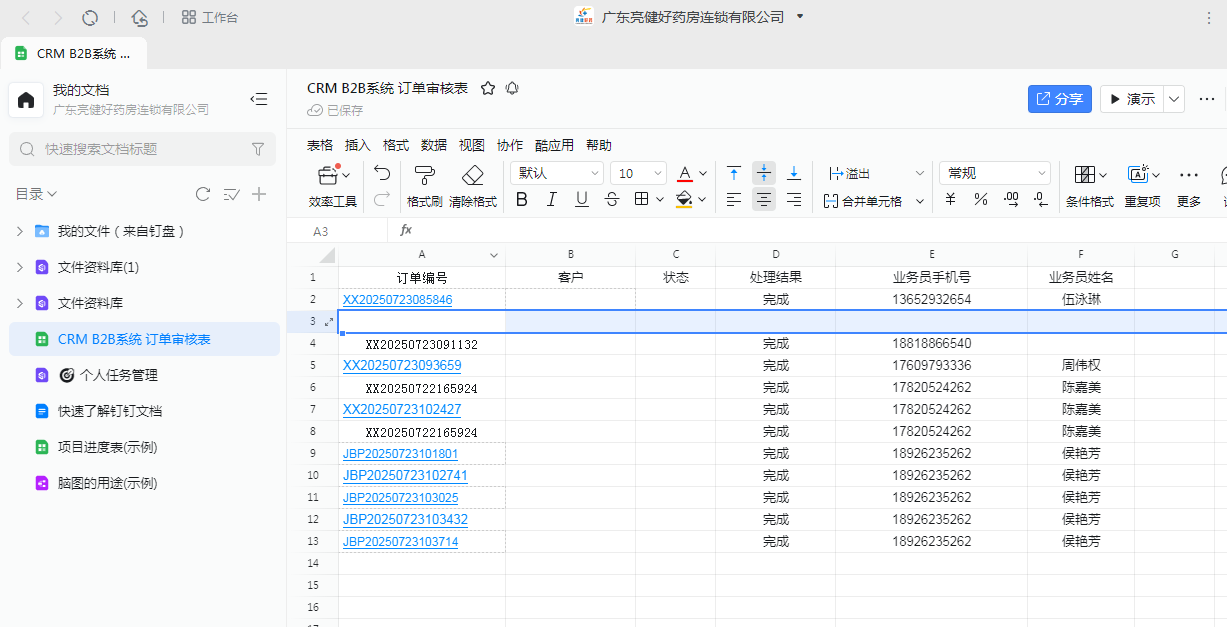Viewport: 1227px width, 627px height.
Task: Star this document as a favorite
Action: pyautogui.click(x=488, y=88)
